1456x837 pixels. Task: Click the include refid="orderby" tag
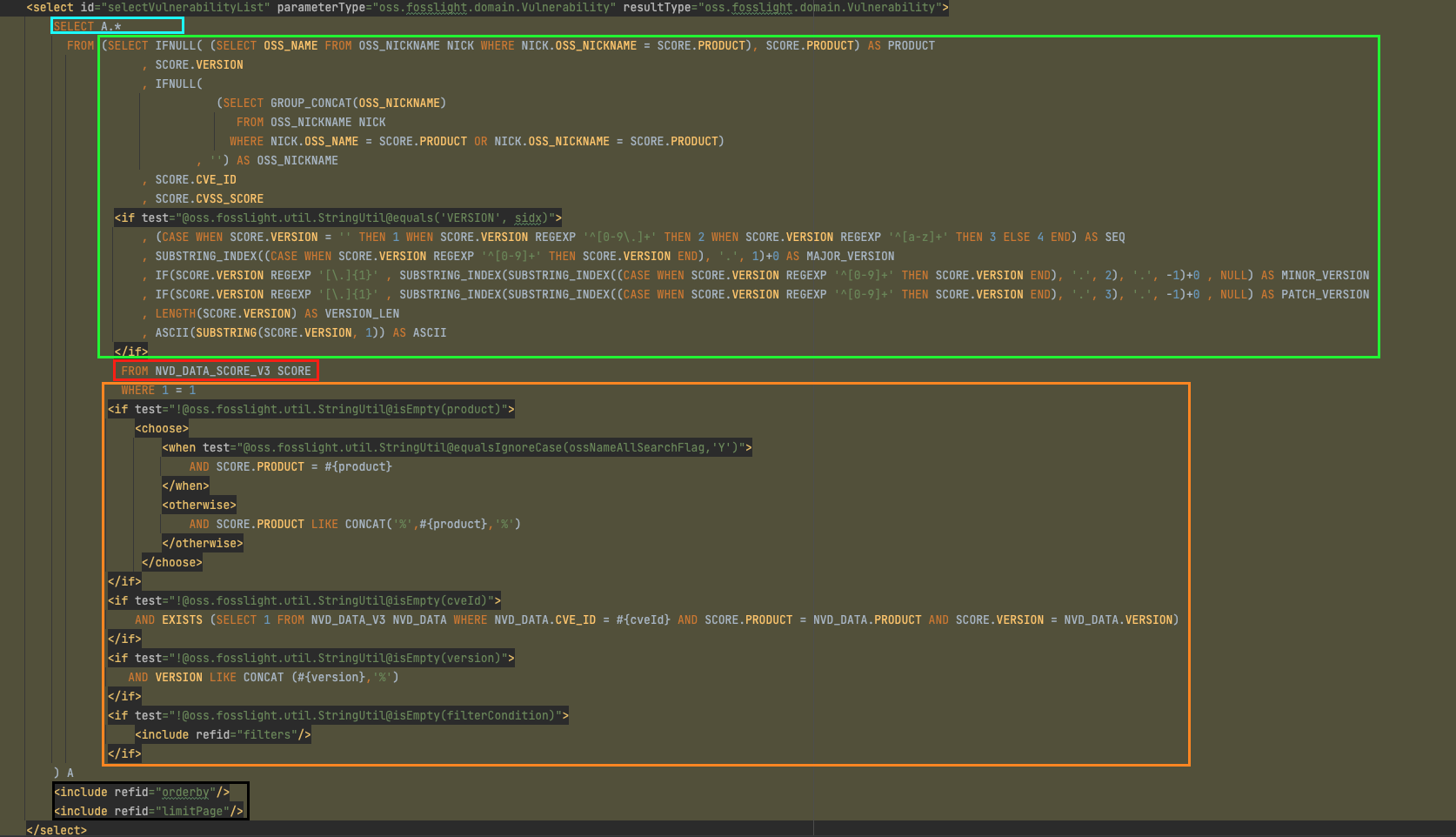(x=142, y=792)
